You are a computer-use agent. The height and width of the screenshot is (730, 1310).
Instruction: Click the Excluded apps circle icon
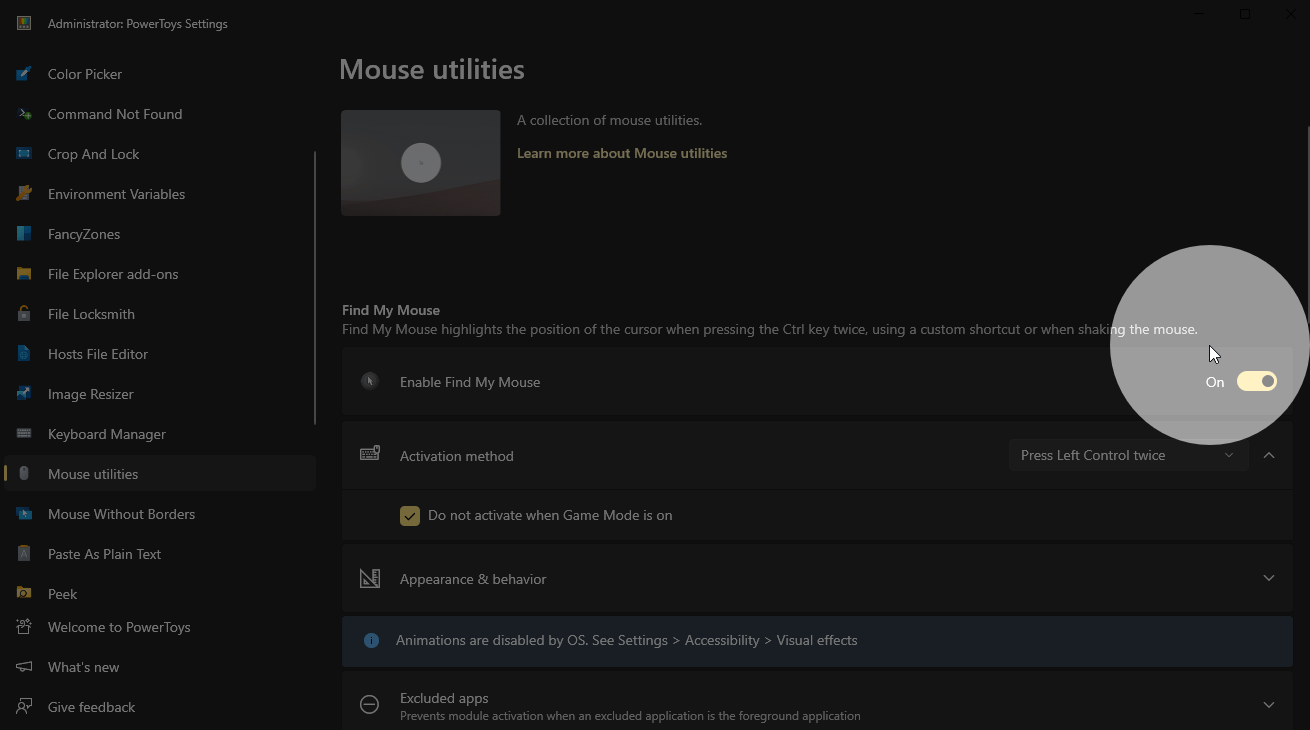(369, 704)
